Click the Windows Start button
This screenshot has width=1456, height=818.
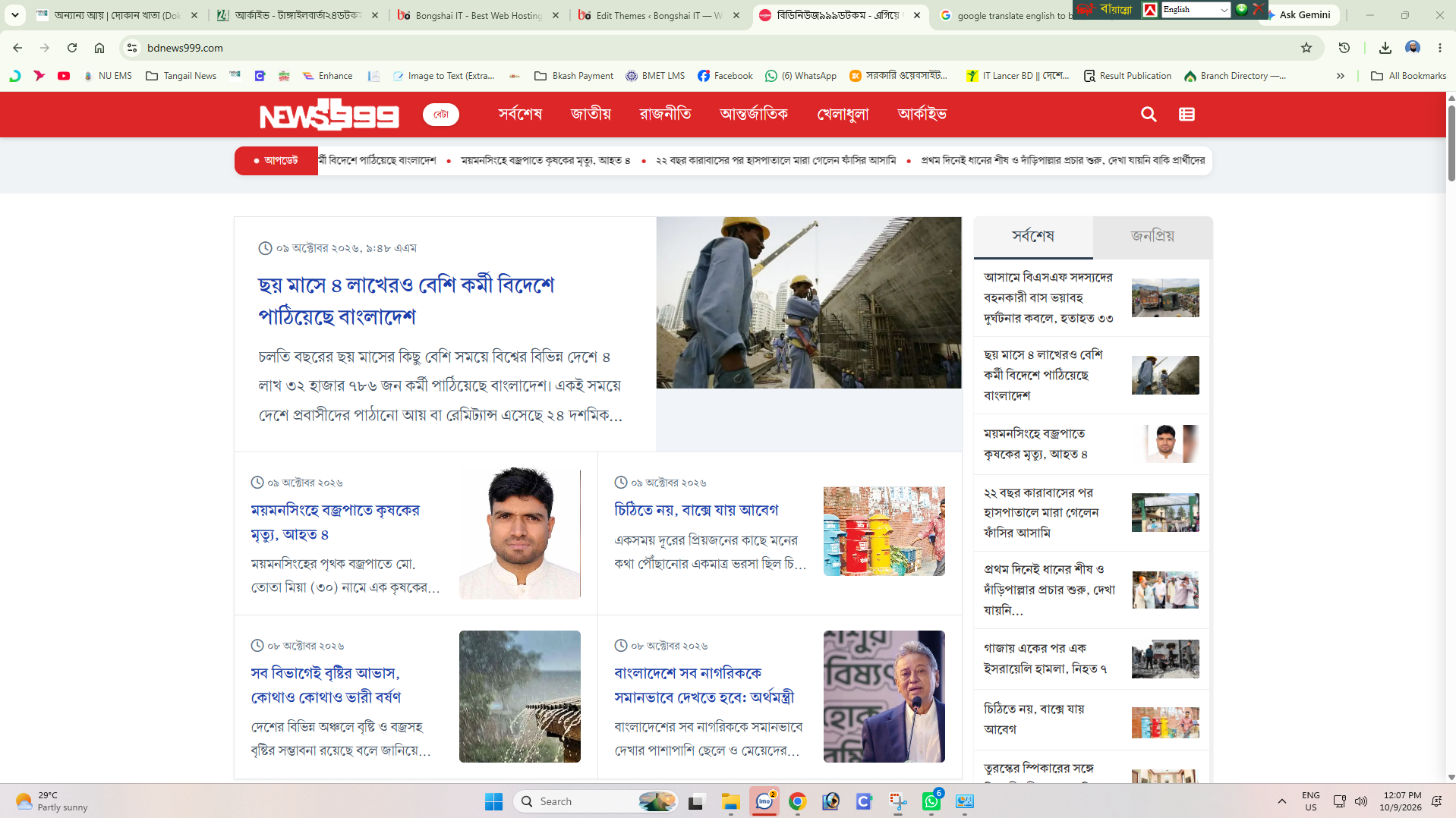pos(493,801)
